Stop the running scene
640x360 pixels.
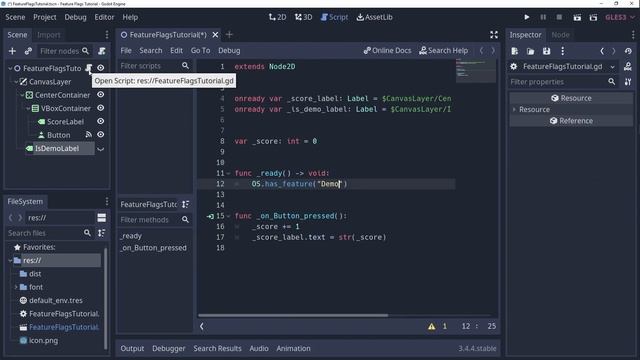coord(559,17)
